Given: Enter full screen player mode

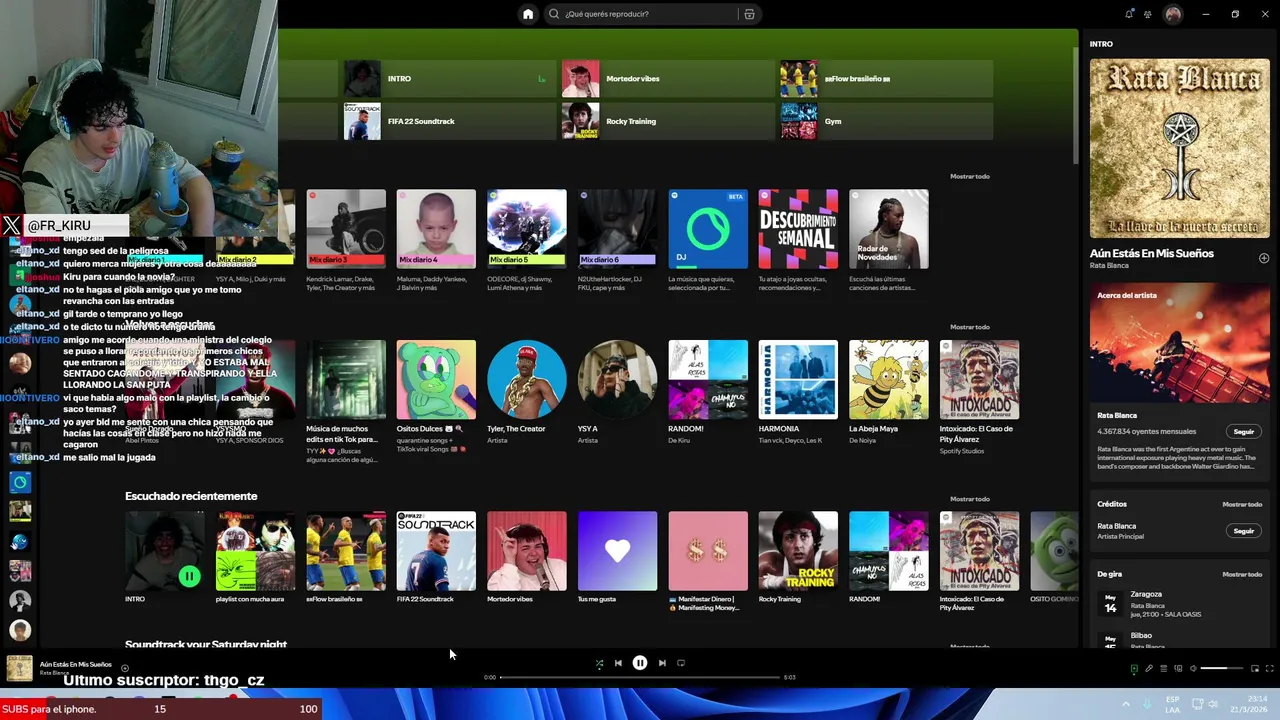Looking at the screenshot, I should click(x=1270, y=668).
